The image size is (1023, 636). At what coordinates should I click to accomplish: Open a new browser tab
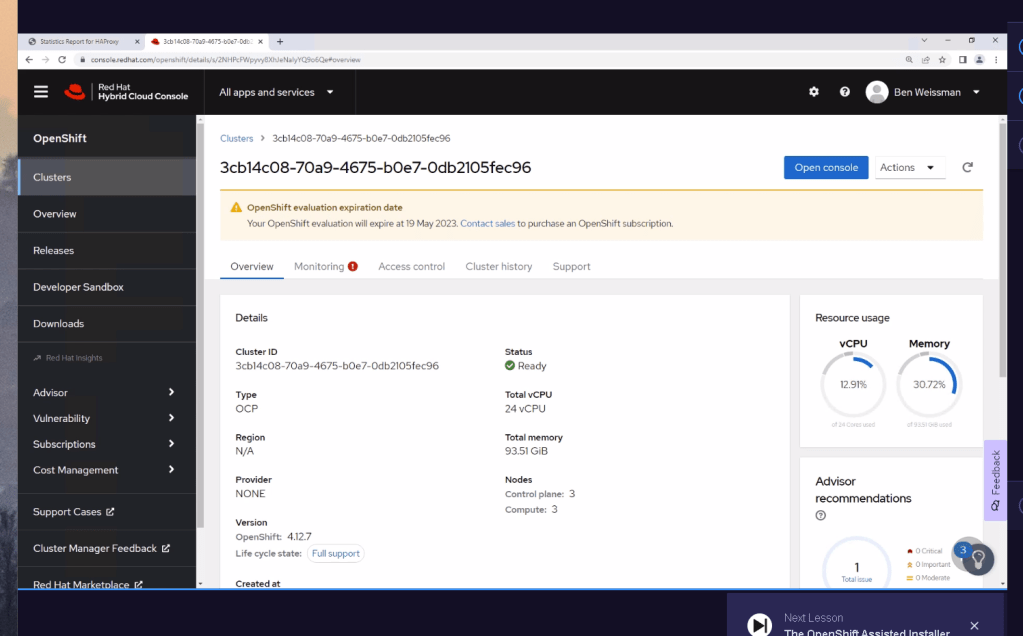point(280,41)
